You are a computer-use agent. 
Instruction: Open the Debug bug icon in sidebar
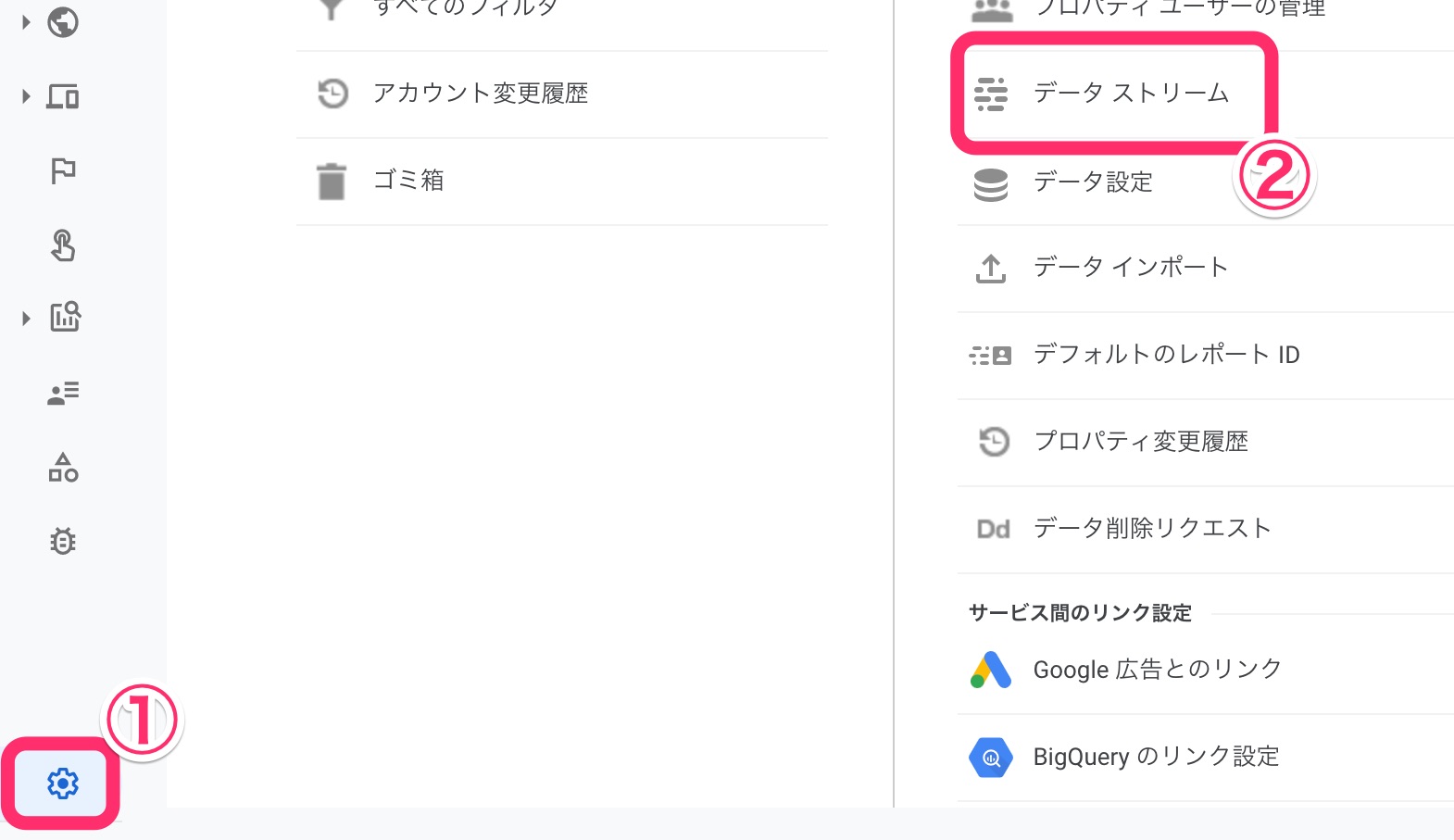click(x=63, y=541)
